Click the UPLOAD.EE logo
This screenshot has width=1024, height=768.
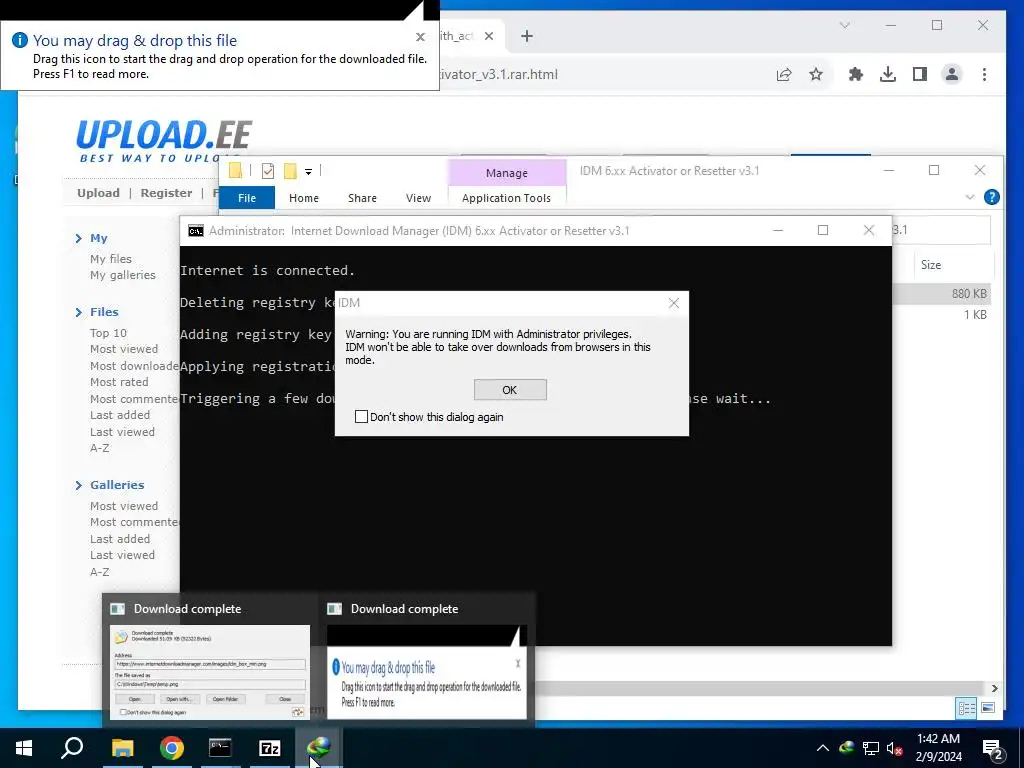163,140
